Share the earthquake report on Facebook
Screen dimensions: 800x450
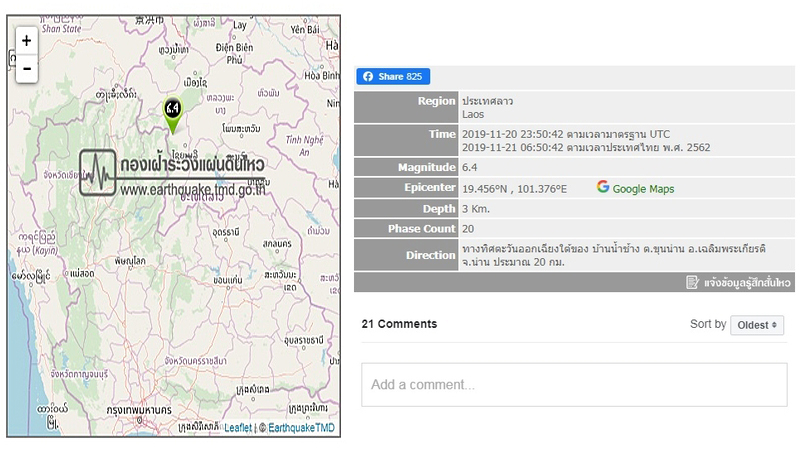[x=393, y=76]
